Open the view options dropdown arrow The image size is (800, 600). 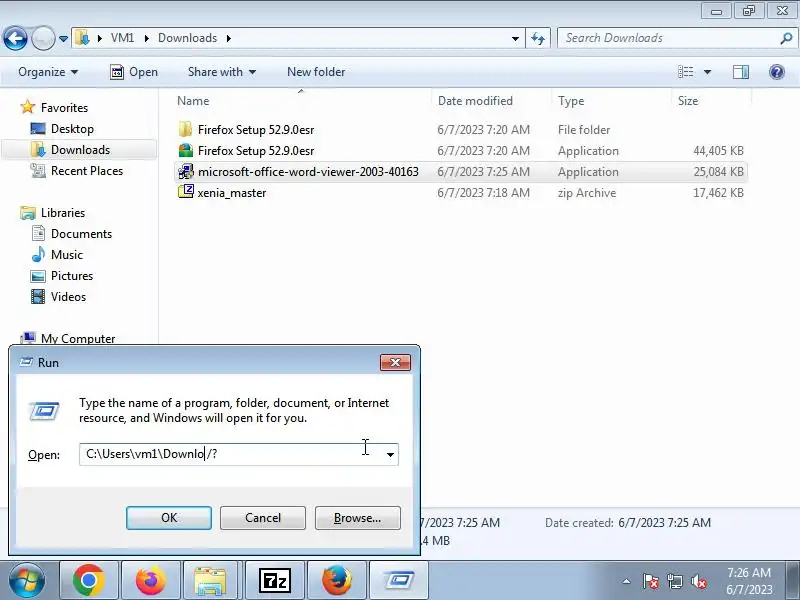click(707, 72)
